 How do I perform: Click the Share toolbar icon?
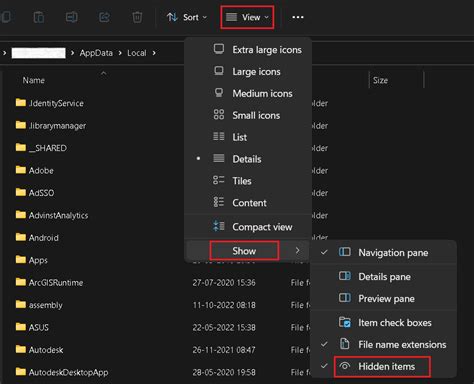104,17
